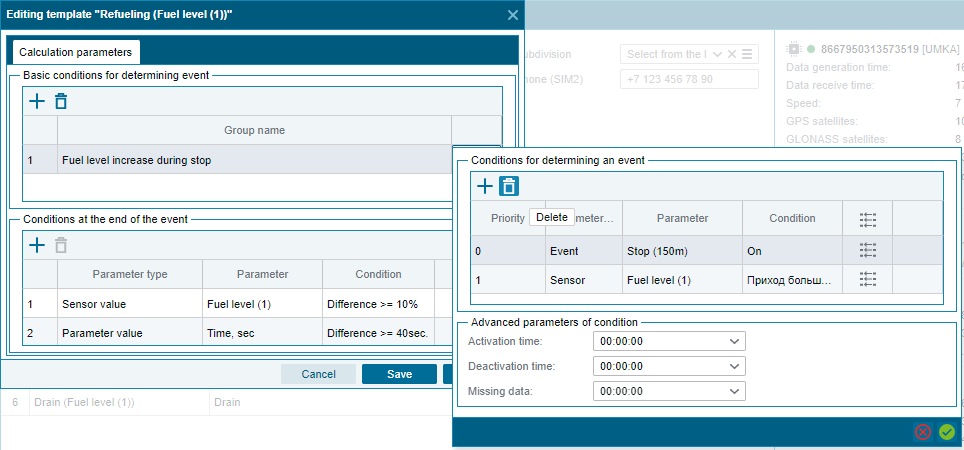Open the subdivision 'Select from the l' dropdown
Image resolution: width=964 pixels, height=450 pixels.
click(x=717, y=54)
